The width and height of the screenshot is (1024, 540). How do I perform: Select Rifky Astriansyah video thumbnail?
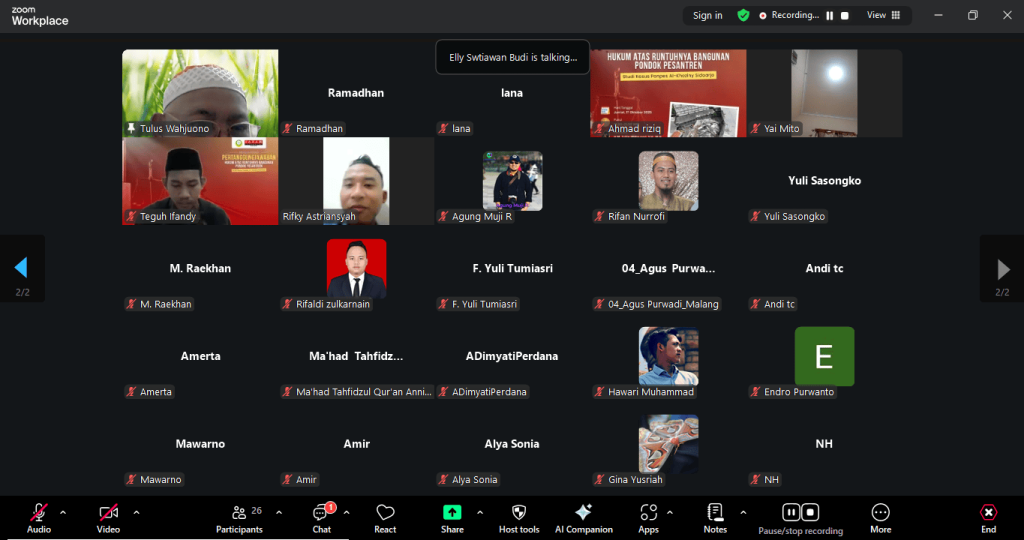(x=357, y=181)
